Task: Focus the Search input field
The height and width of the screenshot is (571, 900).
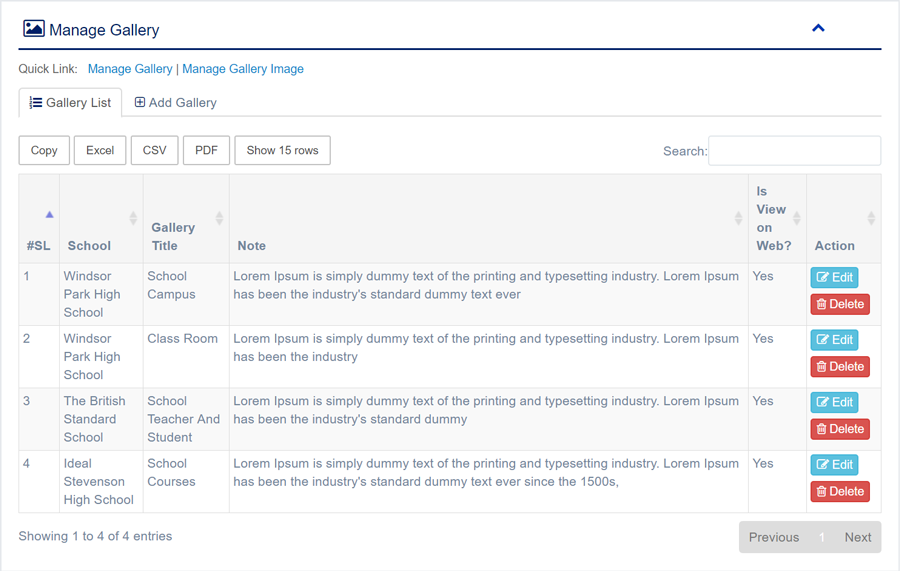Action: click(794, 150)
